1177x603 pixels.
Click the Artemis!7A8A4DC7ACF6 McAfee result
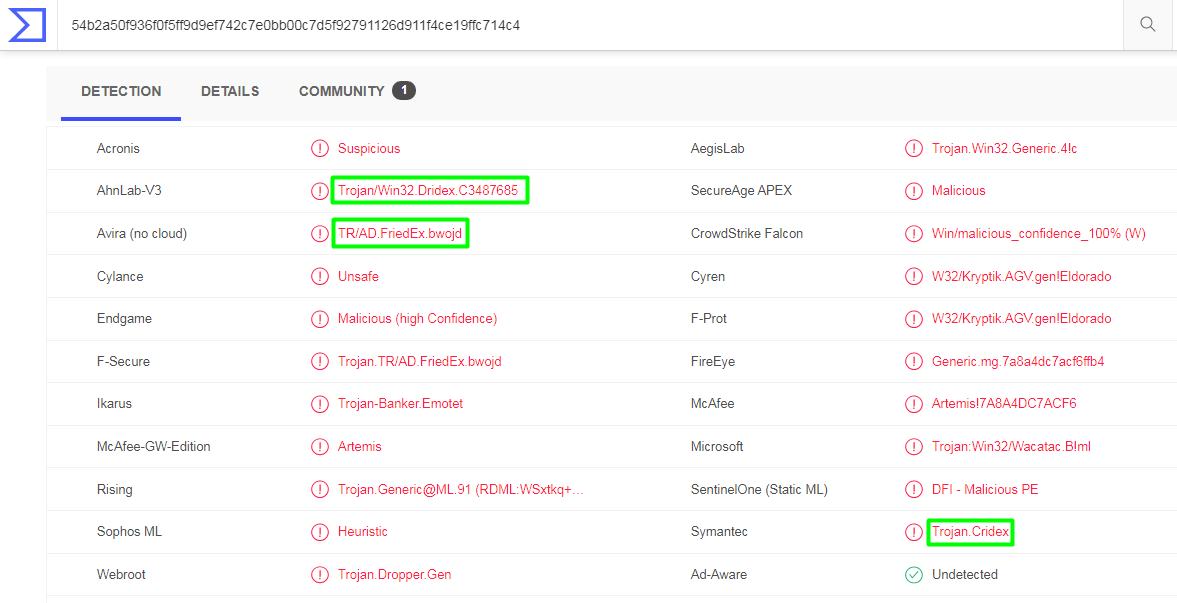(x=1004, y=404)
